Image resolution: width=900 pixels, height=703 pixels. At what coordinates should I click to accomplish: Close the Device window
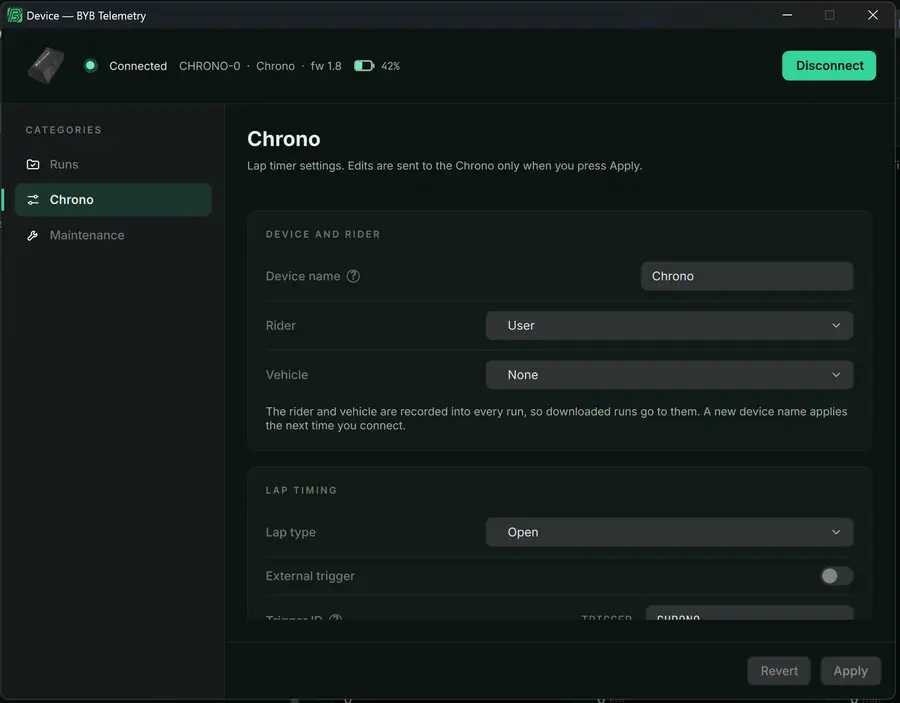coord(872,15)
